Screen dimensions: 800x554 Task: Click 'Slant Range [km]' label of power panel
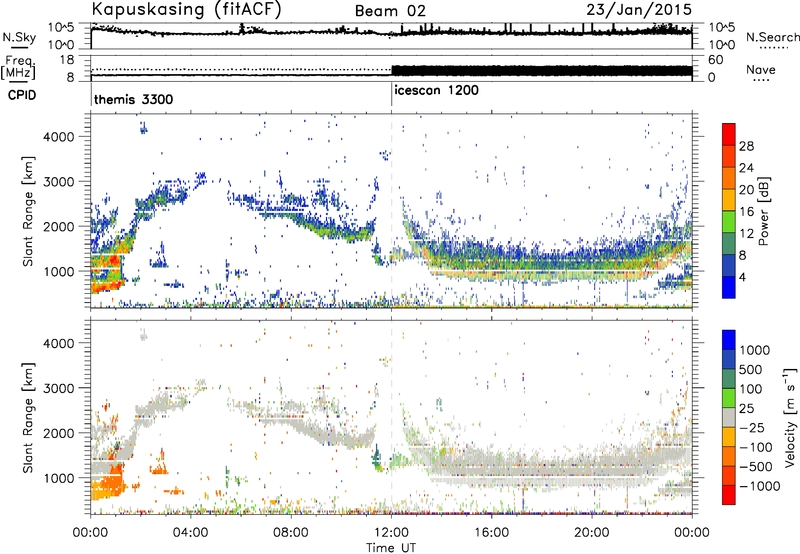point(29,211)
